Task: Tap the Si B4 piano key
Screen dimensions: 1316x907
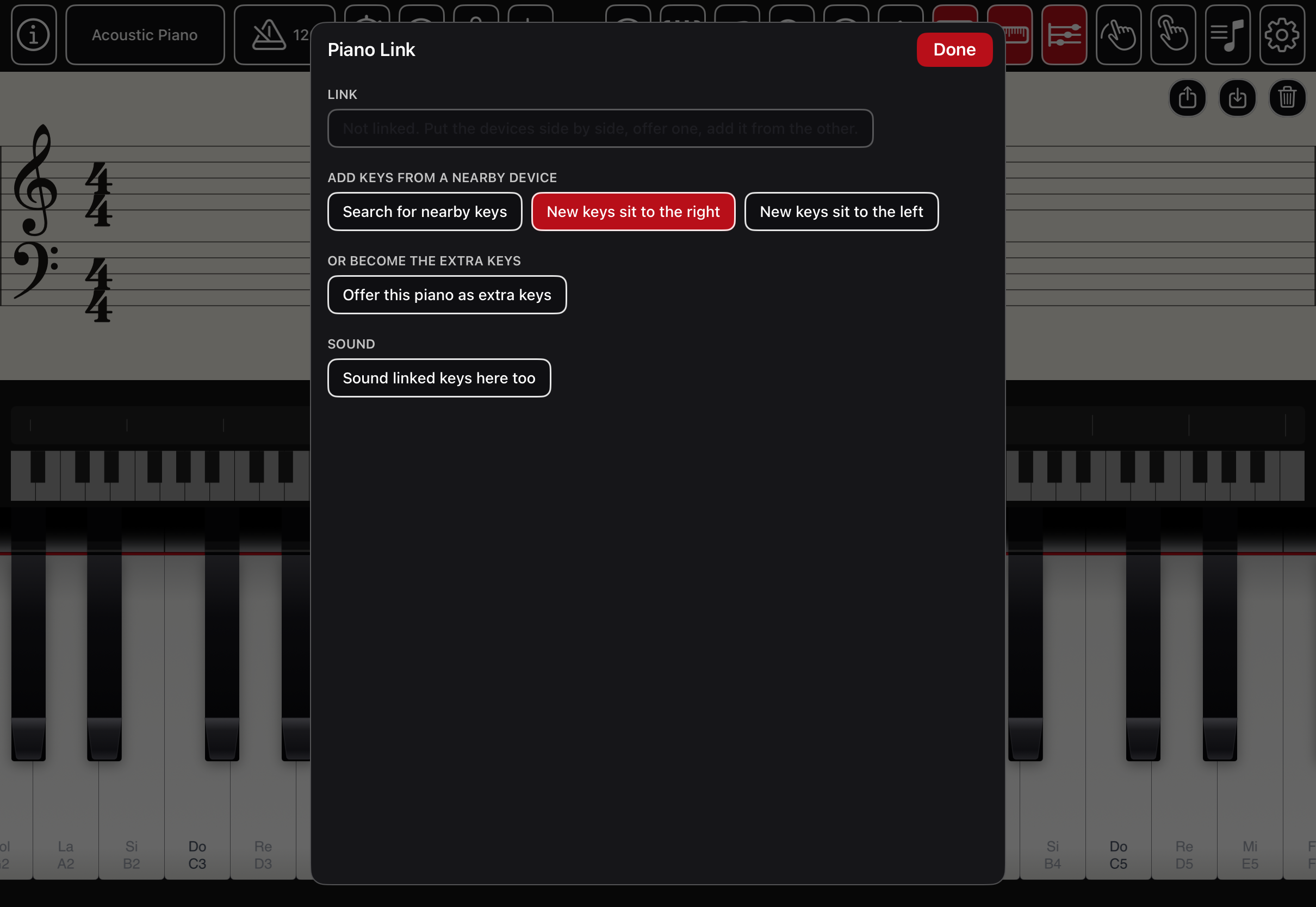Action: click(x=1052, y=818)
